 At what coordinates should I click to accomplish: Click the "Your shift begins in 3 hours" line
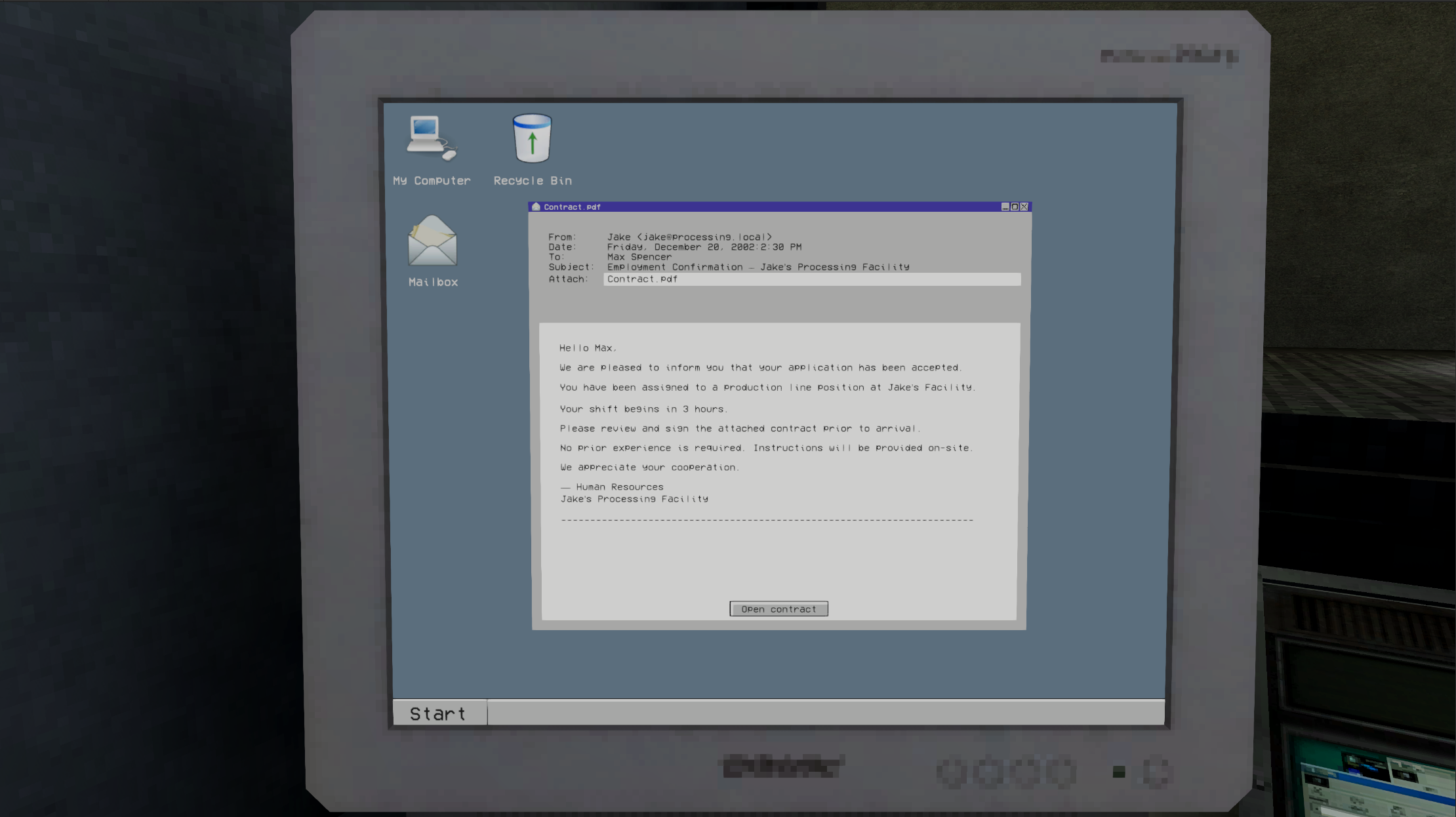click(643, 409)
